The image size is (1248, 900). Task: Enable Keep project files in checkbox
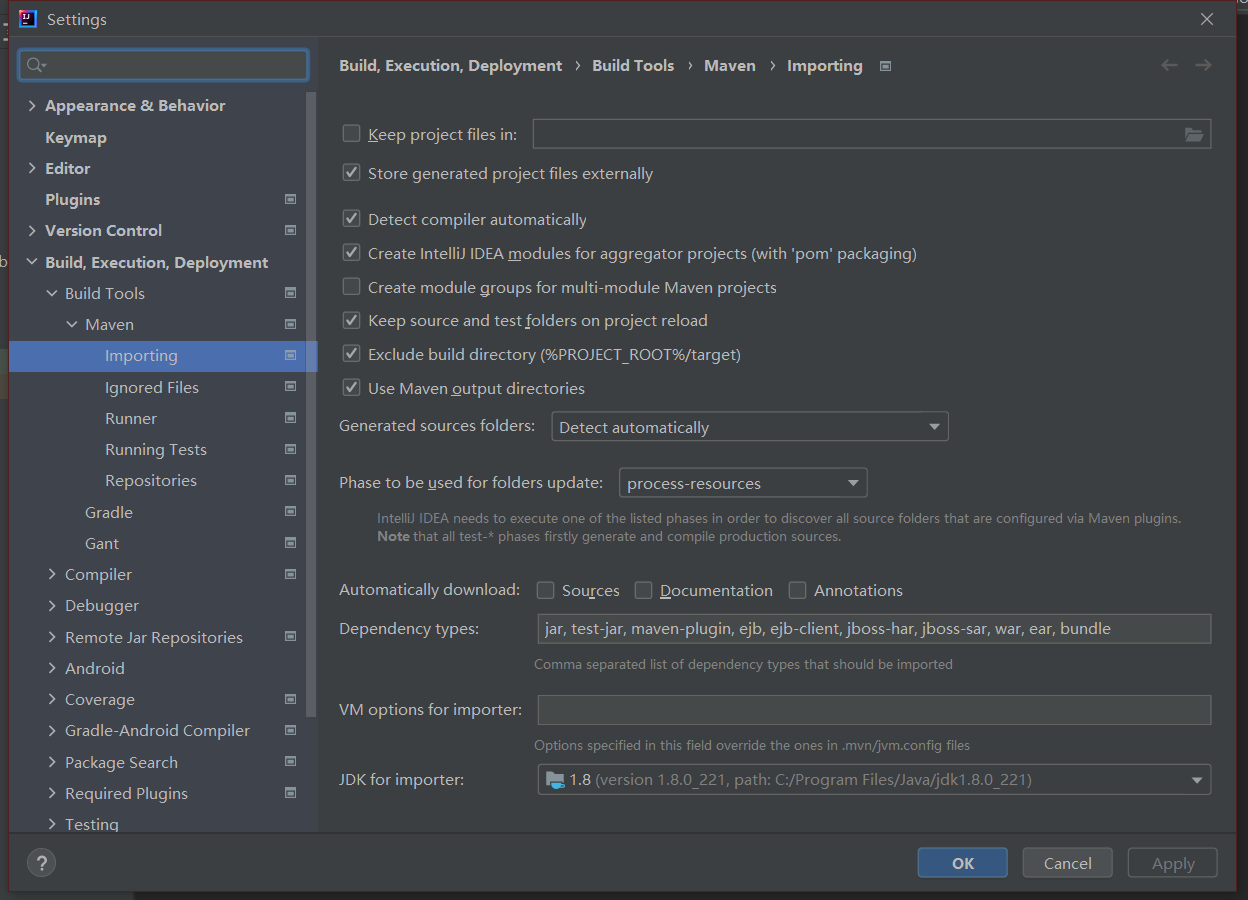(x=351, y=133)
